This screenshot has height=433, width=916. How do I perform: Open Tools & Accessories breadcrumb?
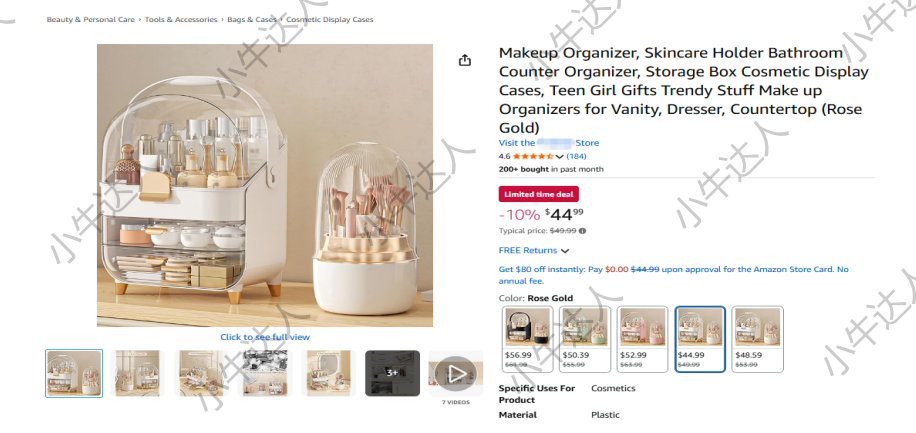[x=181, y=19]
